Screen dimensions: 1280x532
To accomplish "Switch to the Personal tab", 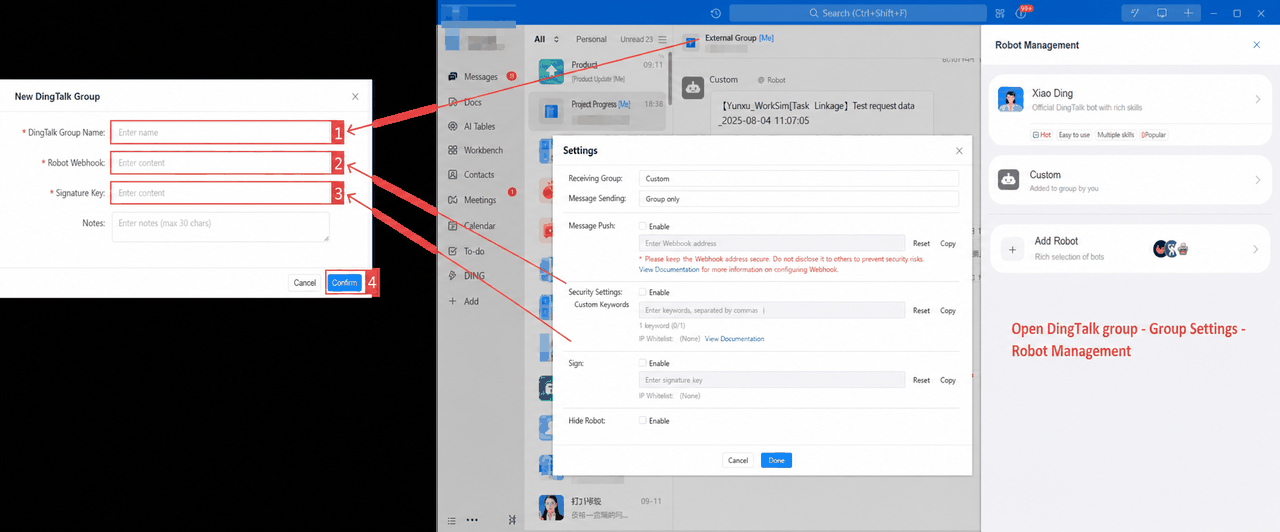I will coord(591,40).
